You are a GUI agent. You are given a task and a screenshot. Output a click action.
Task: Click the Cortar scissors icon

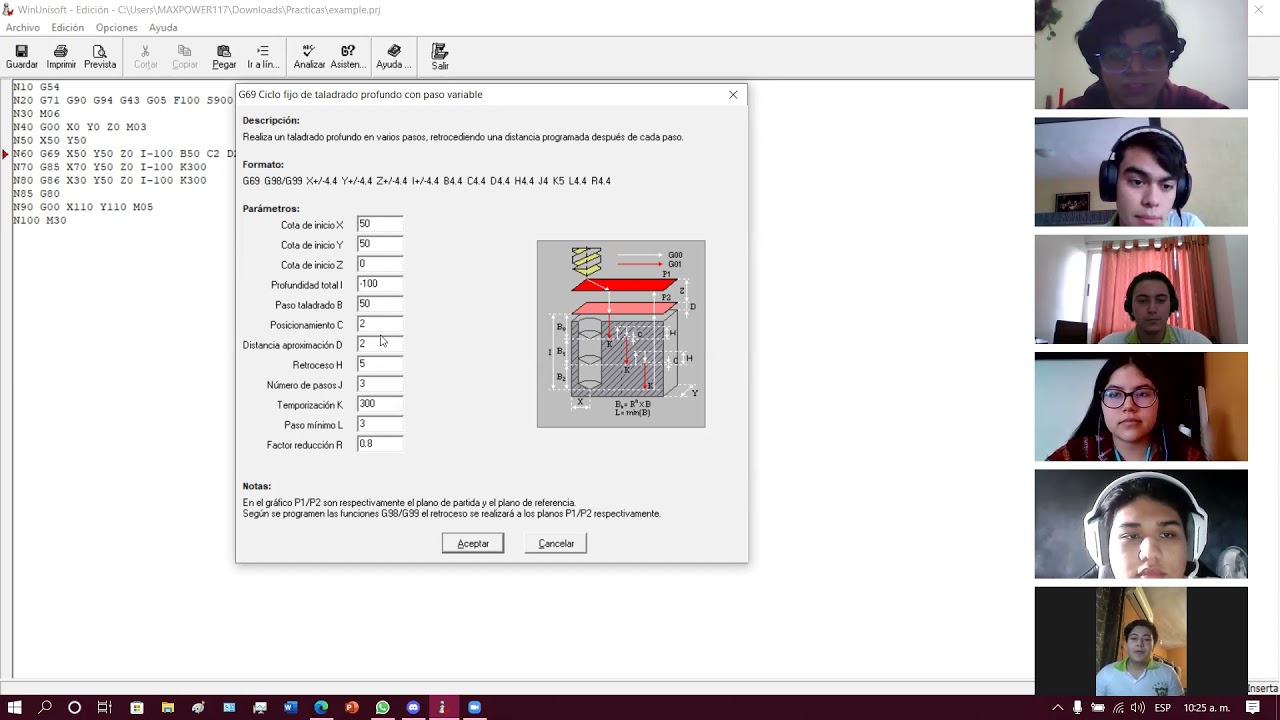click(146, 57)
